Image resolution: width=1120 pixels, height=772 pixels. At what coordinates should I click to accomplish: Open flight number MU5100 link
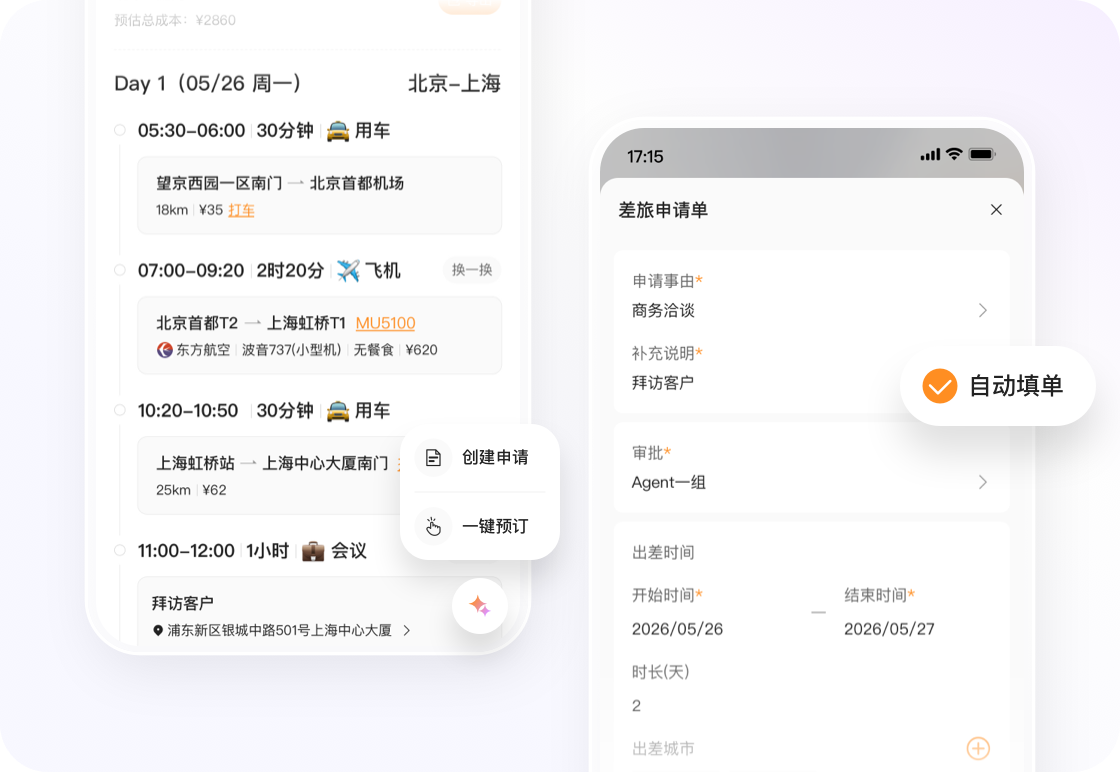[386, 323]
